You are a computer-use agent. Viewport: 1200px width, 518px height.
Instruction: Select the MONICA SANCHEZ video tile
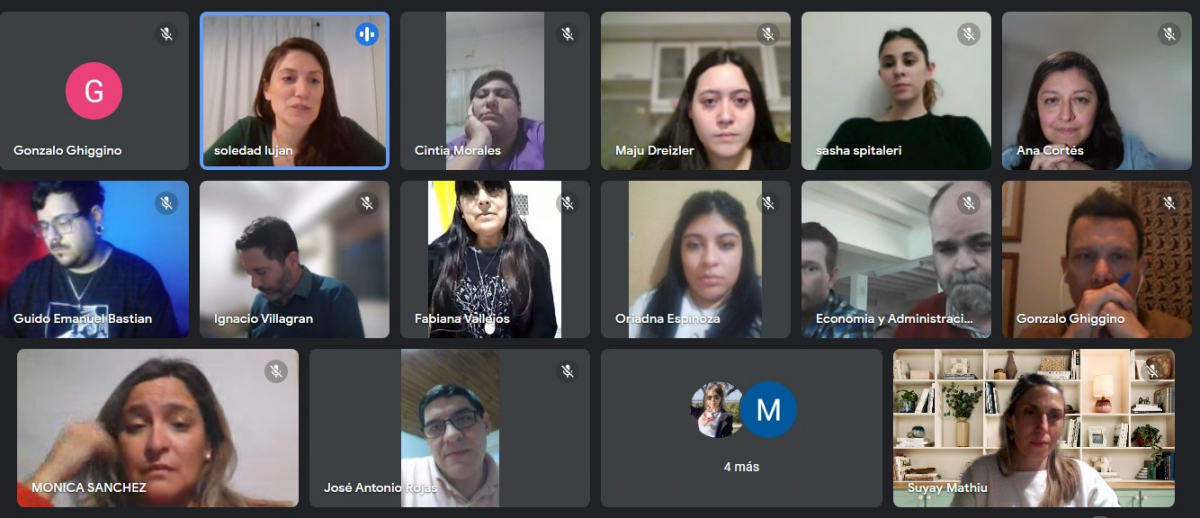pos(158,428)
